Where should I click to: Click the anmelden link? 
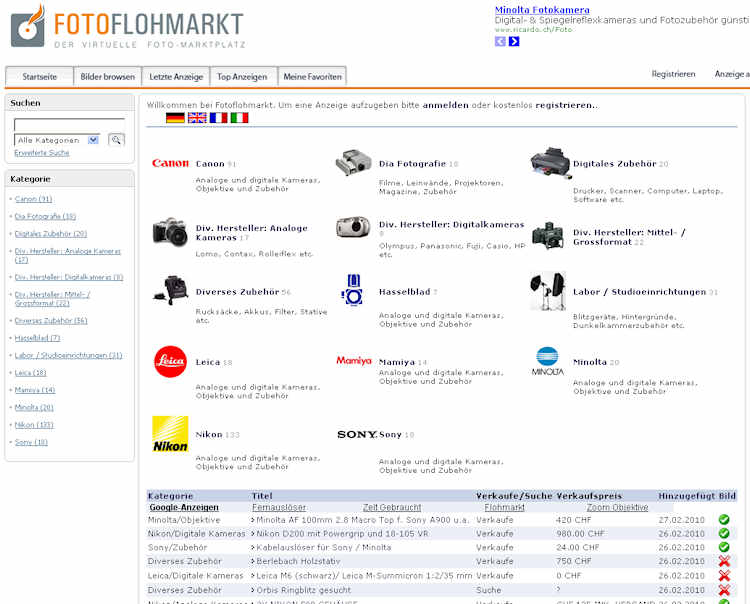coord(445,105)
